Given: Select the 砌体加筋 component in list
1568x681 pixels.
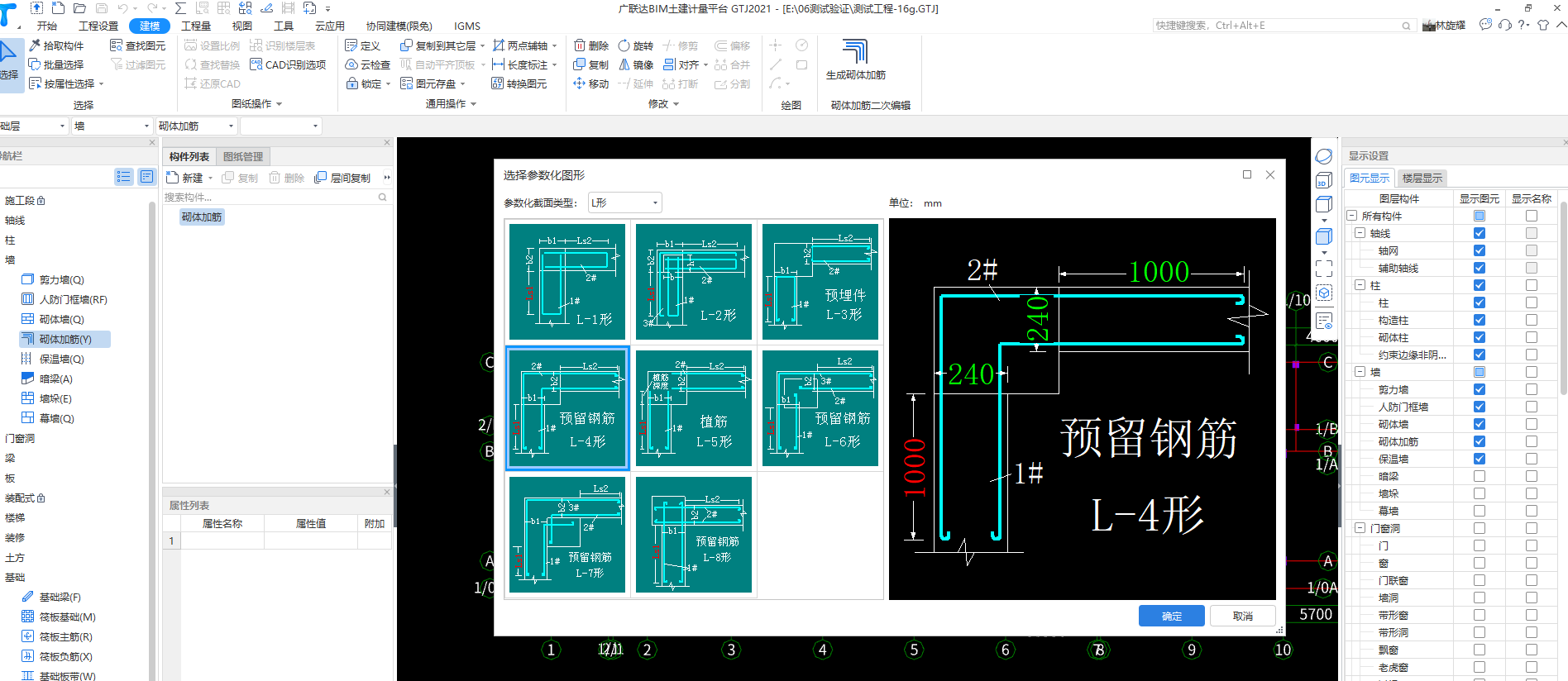Looking at the screenshot, I should 202,217.
